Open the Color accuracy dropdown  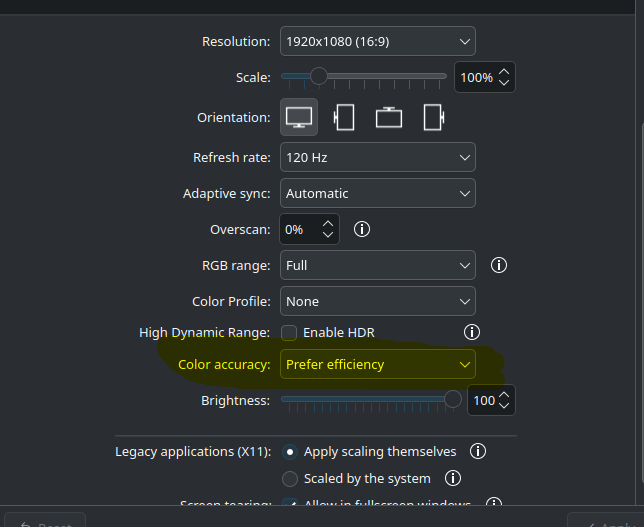[x=377, y=364]
